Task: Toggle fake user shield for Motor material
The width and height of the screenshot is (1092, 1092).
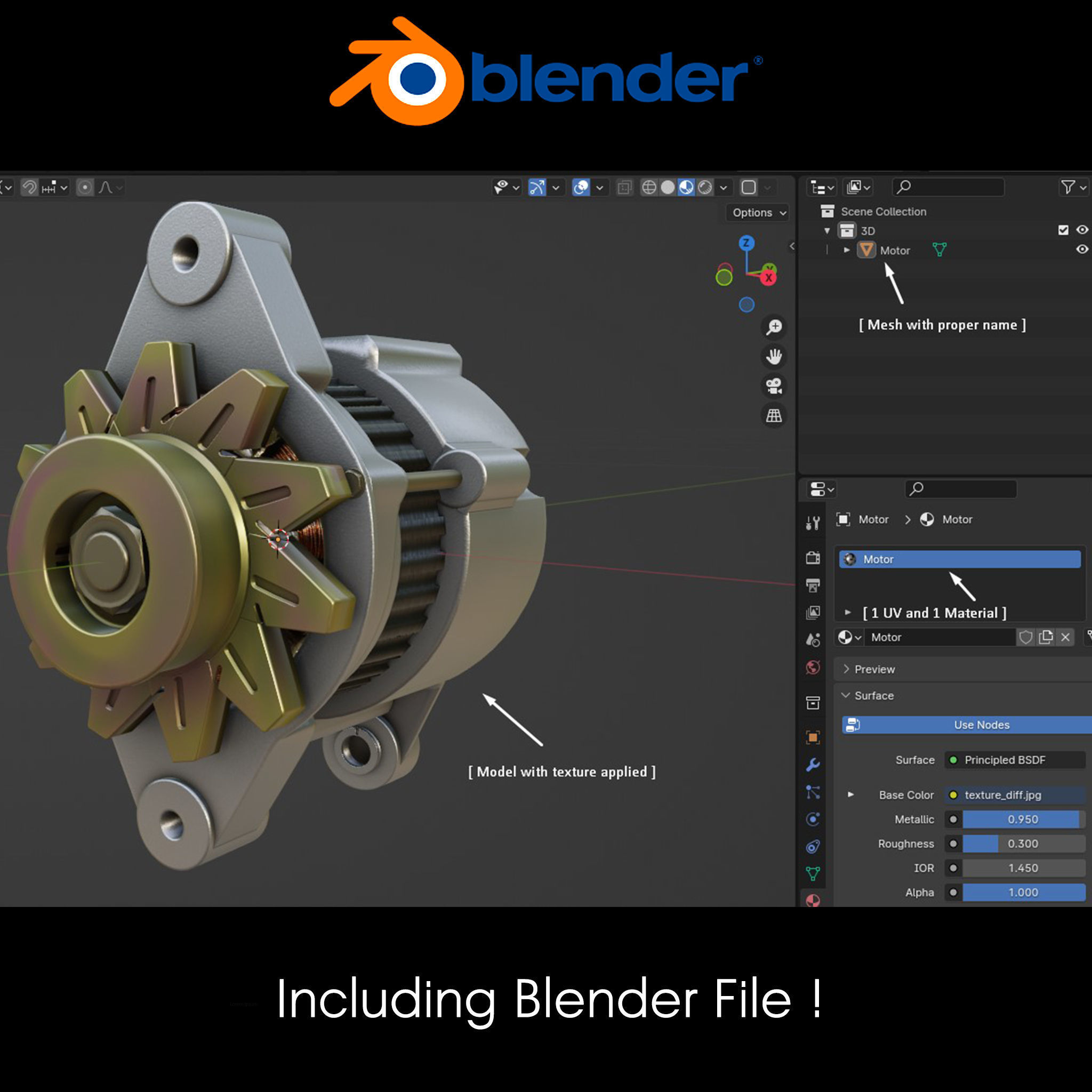Action: click(x=1025, y=638)
